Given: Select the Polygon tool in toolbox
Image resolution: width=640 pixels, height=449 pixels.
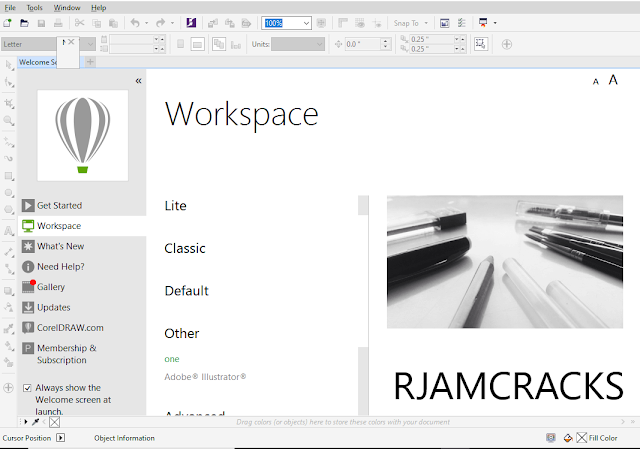Looking at the screenshot, I should point(9,210).
